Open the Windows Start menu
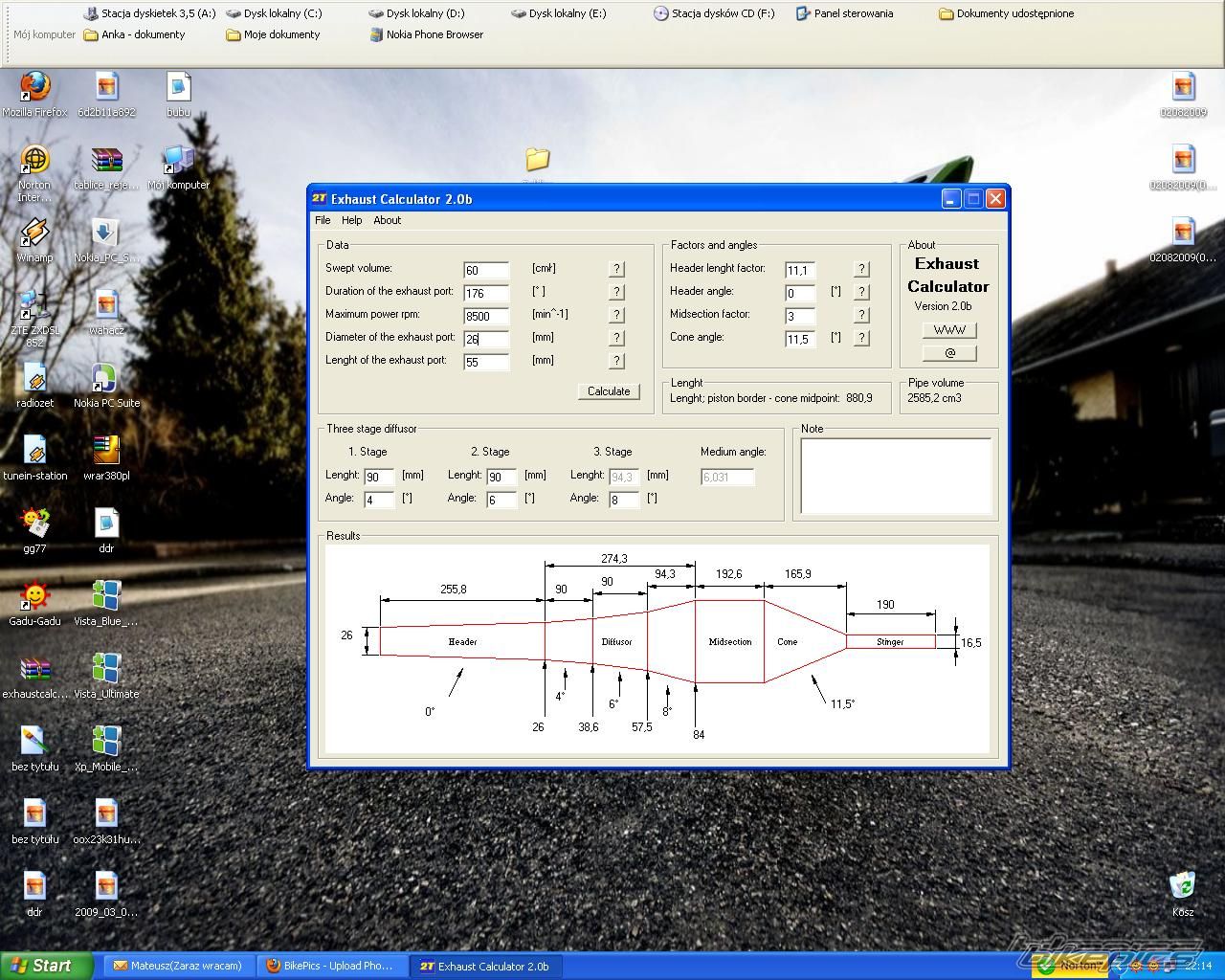Image resolution: width=1225 pixels, height=980 pixels. 46,966
